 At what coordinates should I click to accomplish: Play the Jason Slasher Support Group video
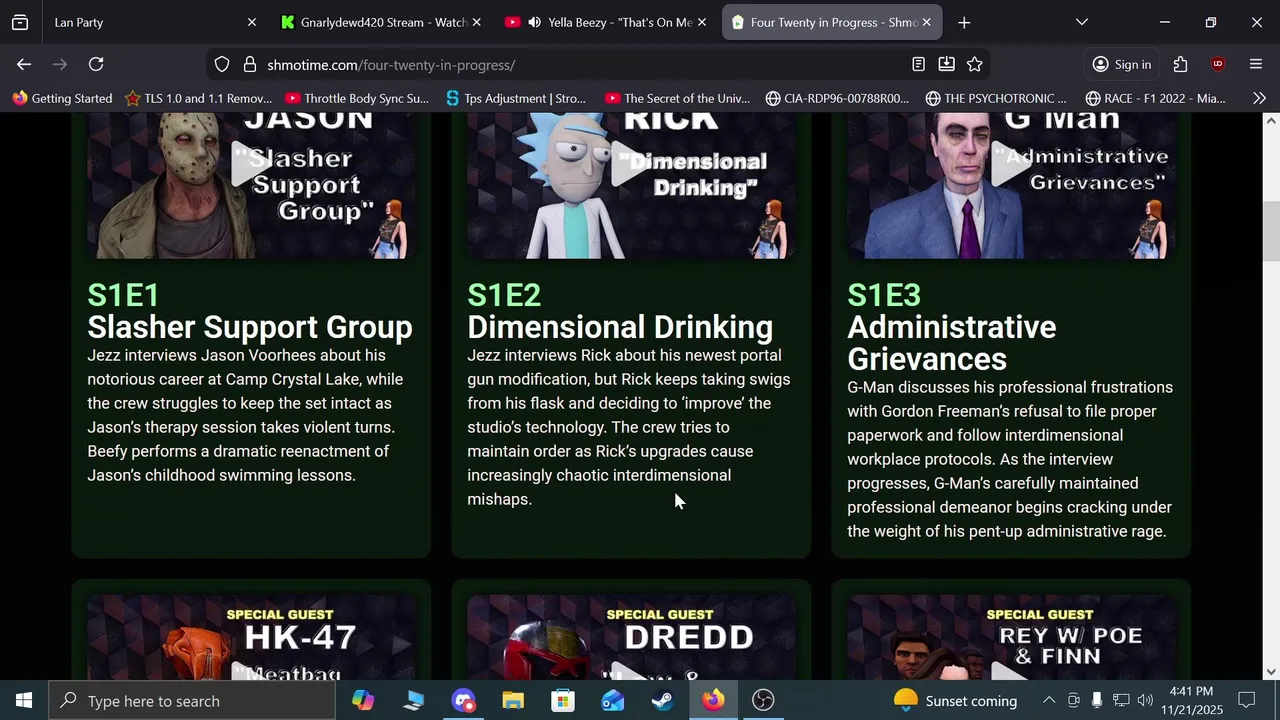[x=251, y=164]
